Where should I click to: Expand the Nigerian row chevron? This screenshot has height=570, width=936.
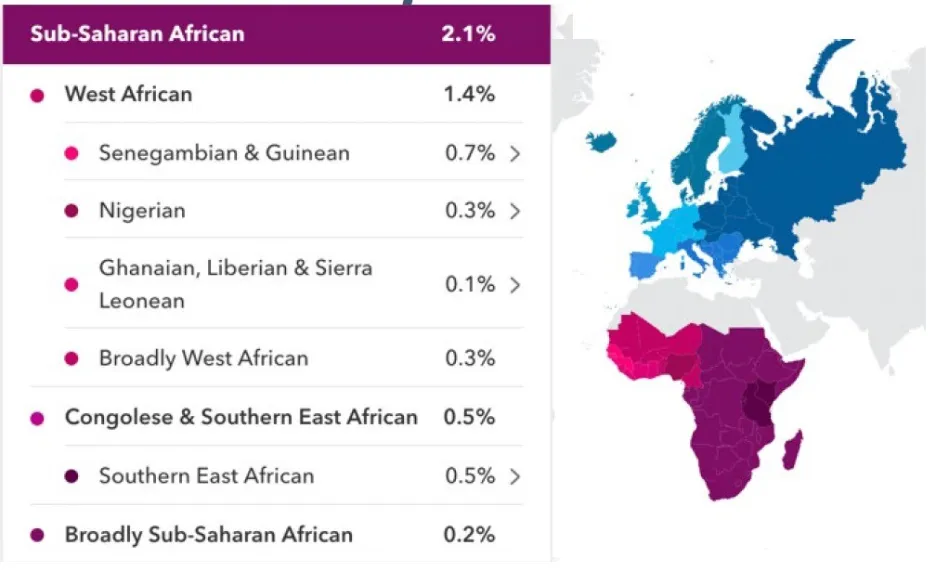click(515, 212)
